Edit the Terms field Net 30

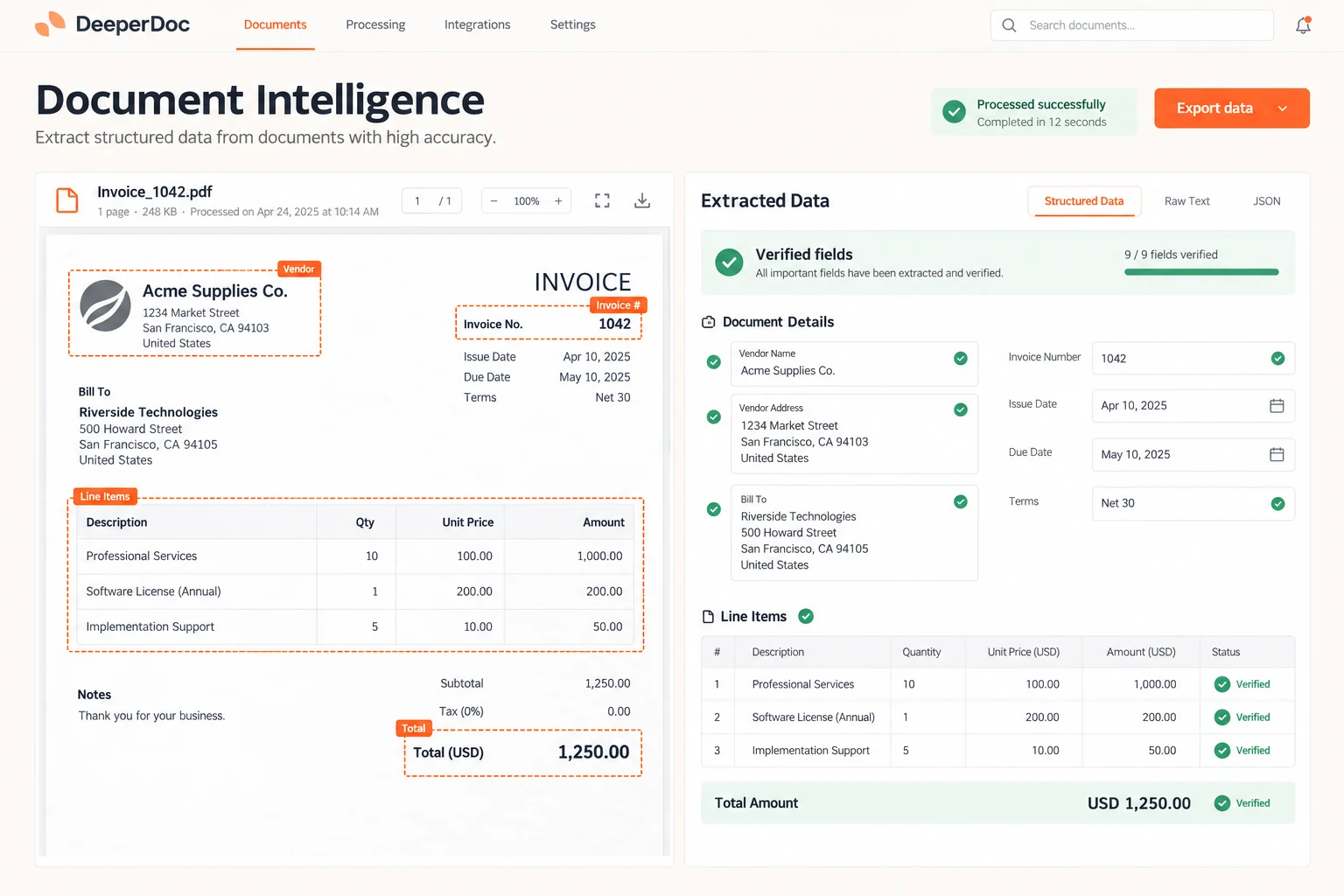[1193, 503]
